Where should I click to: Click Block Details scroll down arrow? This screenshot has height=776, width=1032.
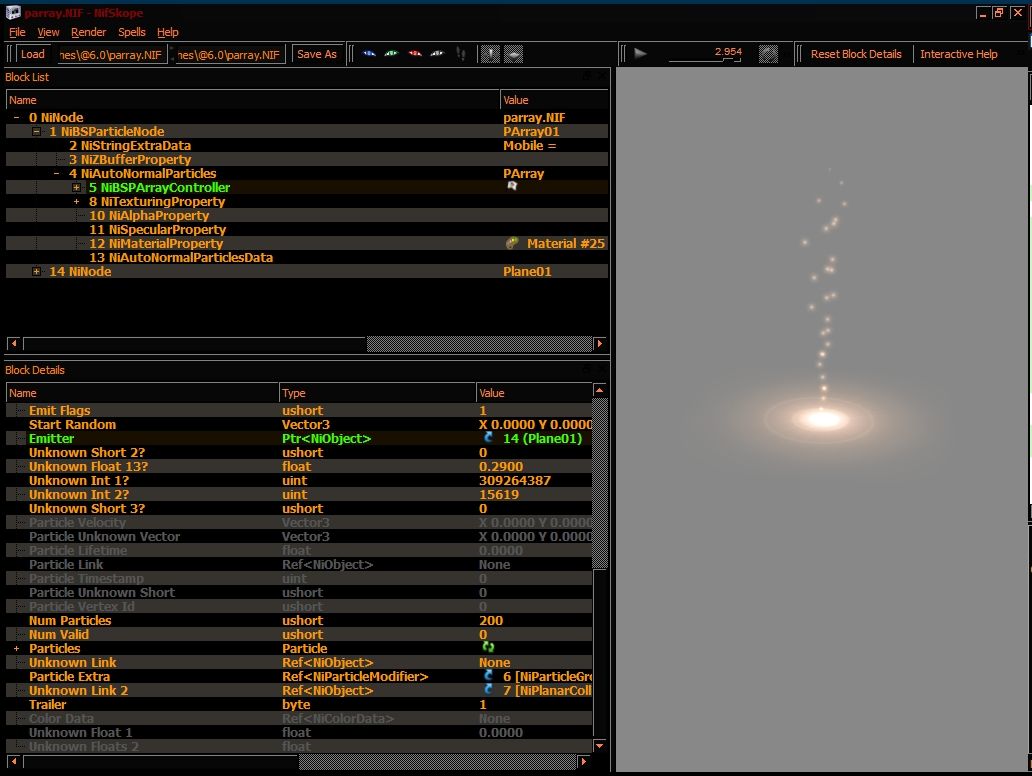click(600, 746)
